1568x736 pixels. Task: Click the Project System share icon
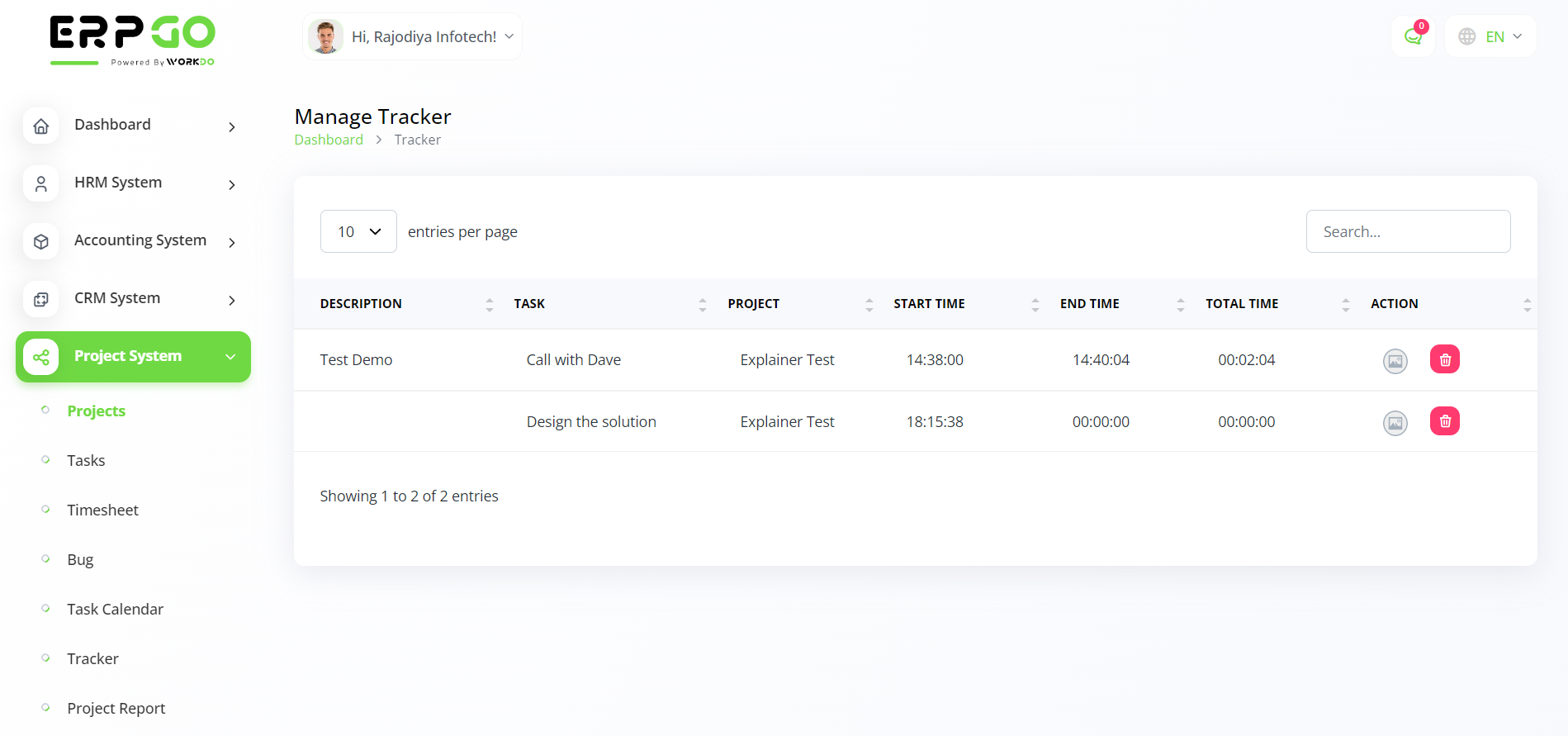click(40, 357)
